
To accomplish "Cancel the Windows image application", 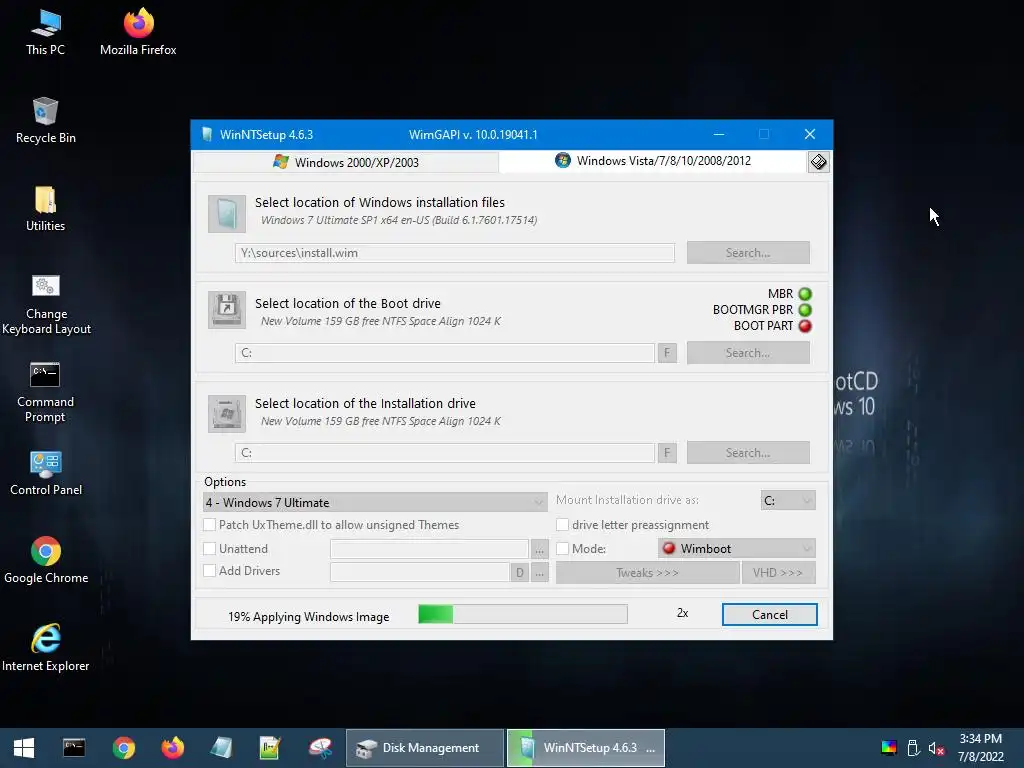I will pos(769,615).
